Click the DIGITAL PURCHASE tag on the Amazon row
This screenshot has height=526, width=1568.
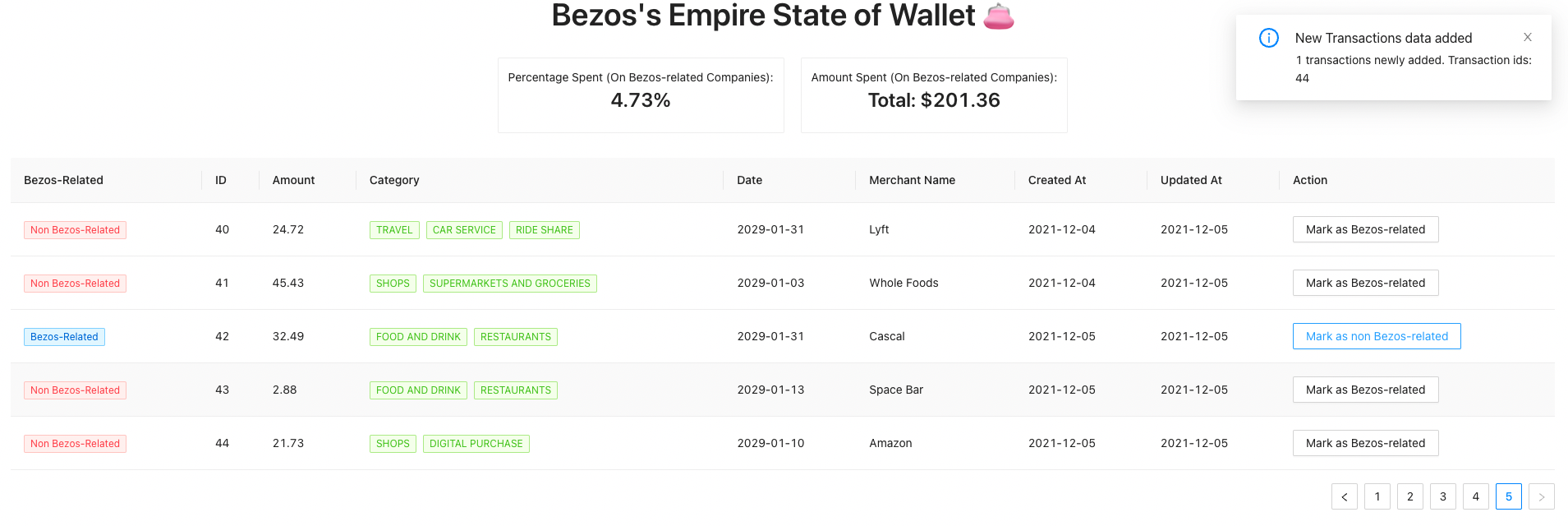point(476,443)
